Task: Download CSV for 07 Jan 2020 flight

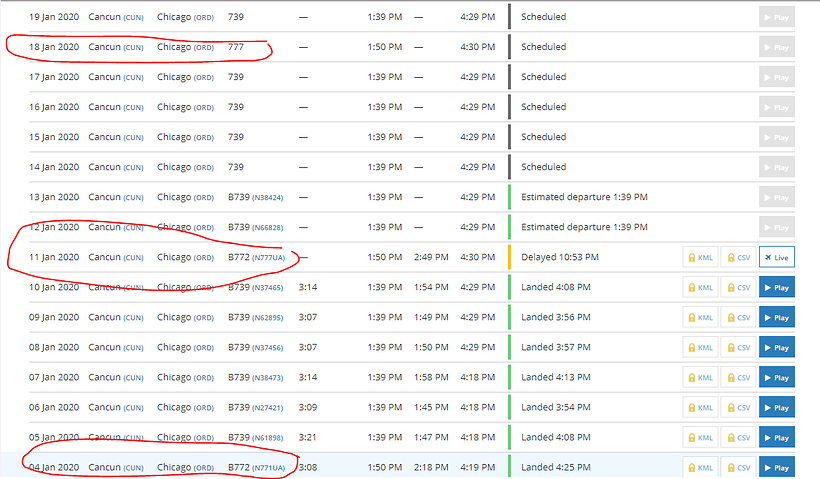Action: point(738,378)
